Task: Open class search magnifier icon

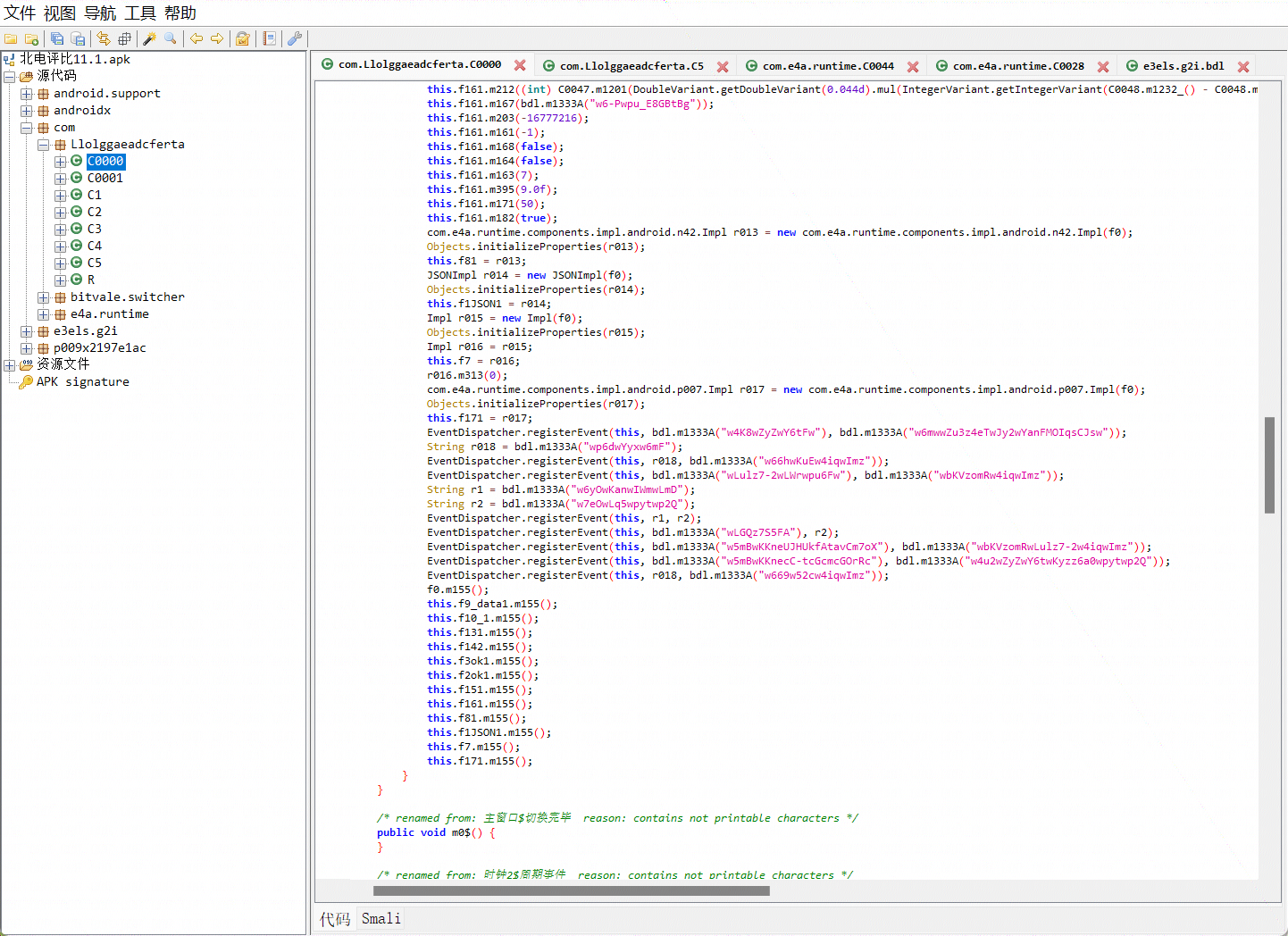Action: (171, 38)
